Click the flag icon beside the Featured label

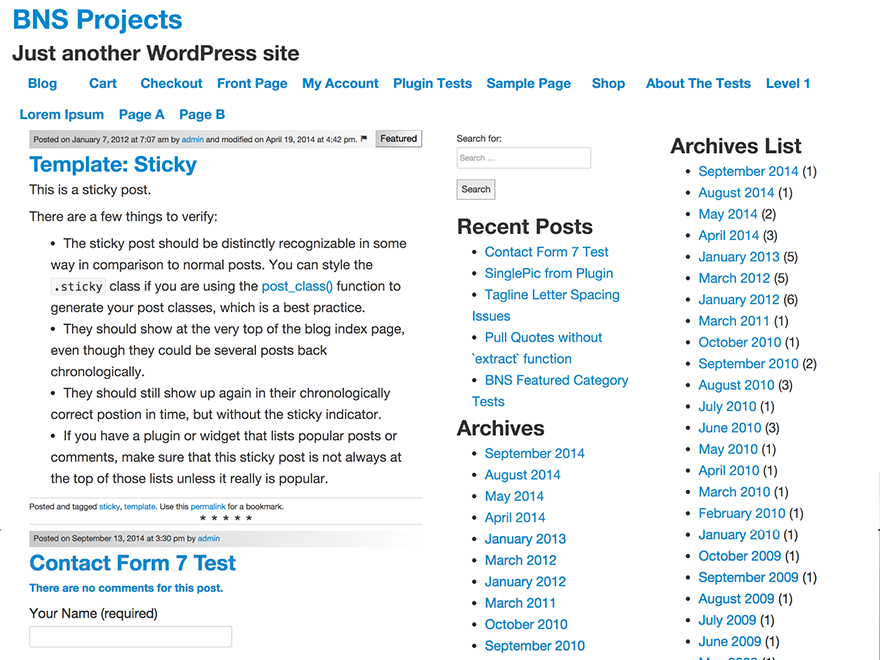tap(364, 139)
